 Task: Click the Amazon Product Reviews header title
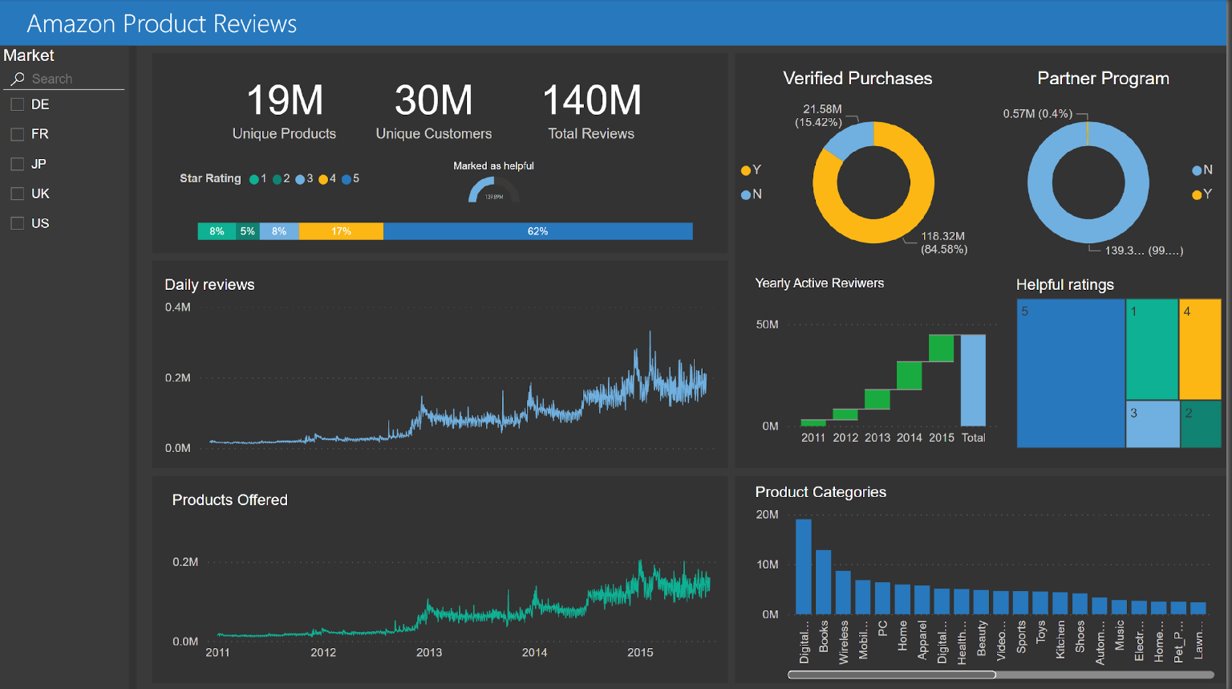pyautogui.click(x=162, y=23)
